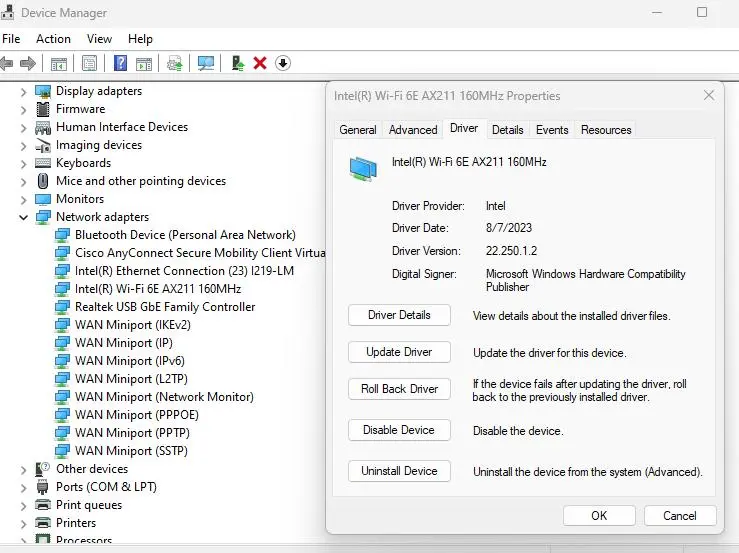Click the Printers category icon

click(43, 523)
